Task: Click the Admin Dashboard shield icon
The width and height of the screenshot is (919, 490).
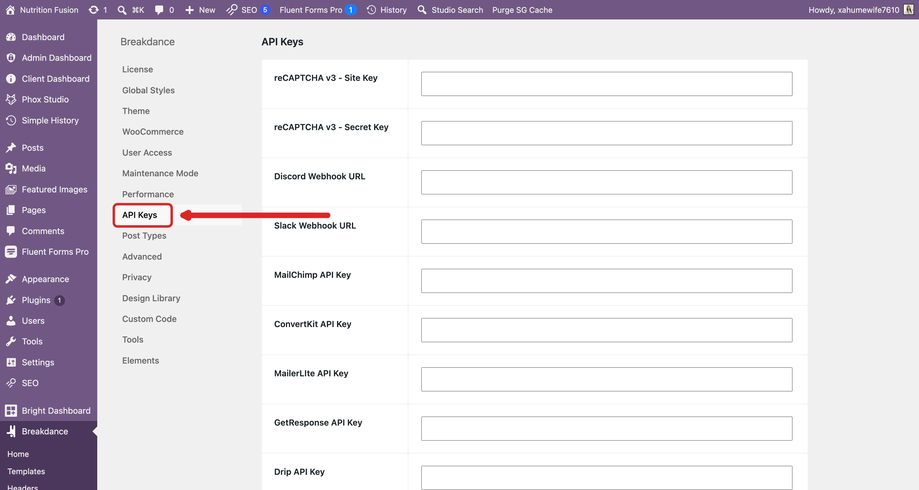Action: [x=11, y=57]
